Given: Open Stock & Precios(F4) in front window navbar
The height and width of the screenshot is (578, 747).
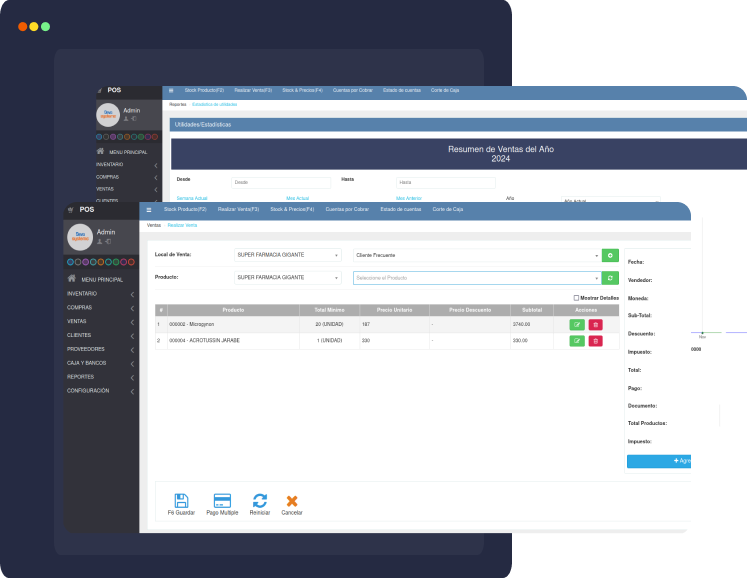Looking at the screenshot, I should point(292,209).
